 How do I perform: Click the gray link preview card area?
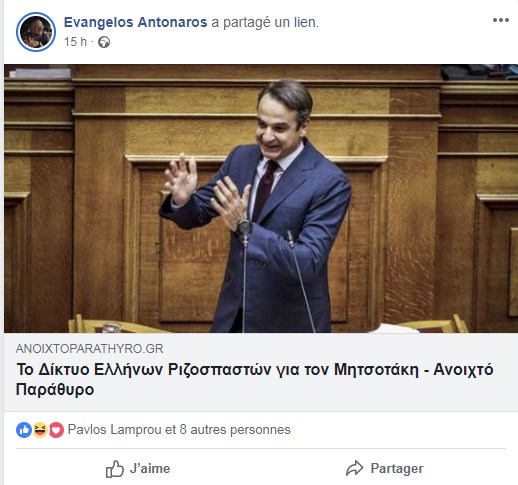261,372
